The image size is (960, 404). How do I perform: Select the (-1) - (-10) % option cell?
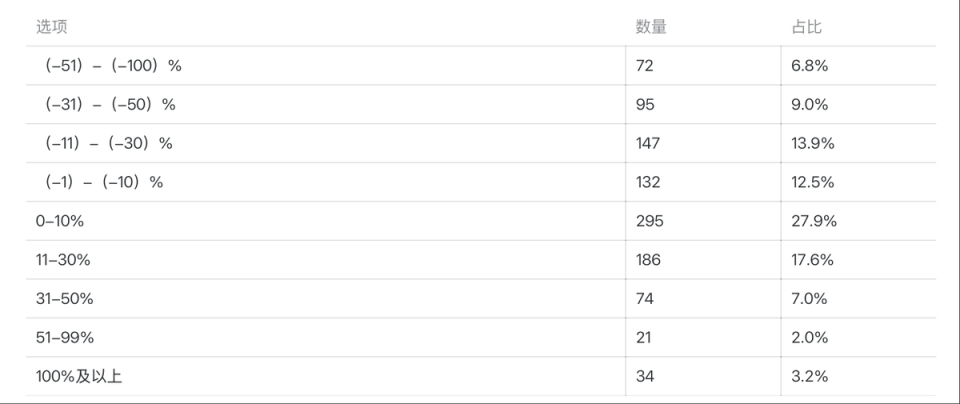pyautogui.click(x=104, y=183)
